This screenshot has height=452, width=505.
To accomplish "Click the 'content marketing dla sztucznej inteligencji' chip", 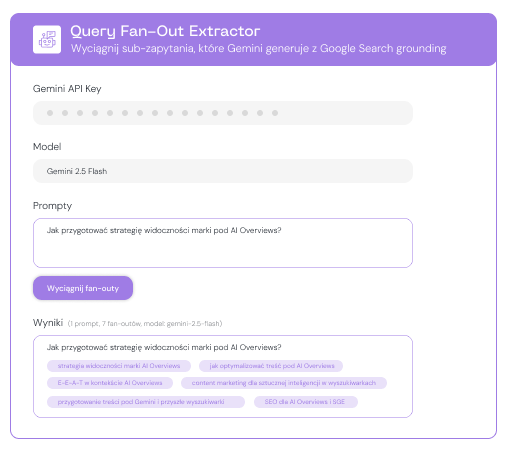I will coord(284,383).
